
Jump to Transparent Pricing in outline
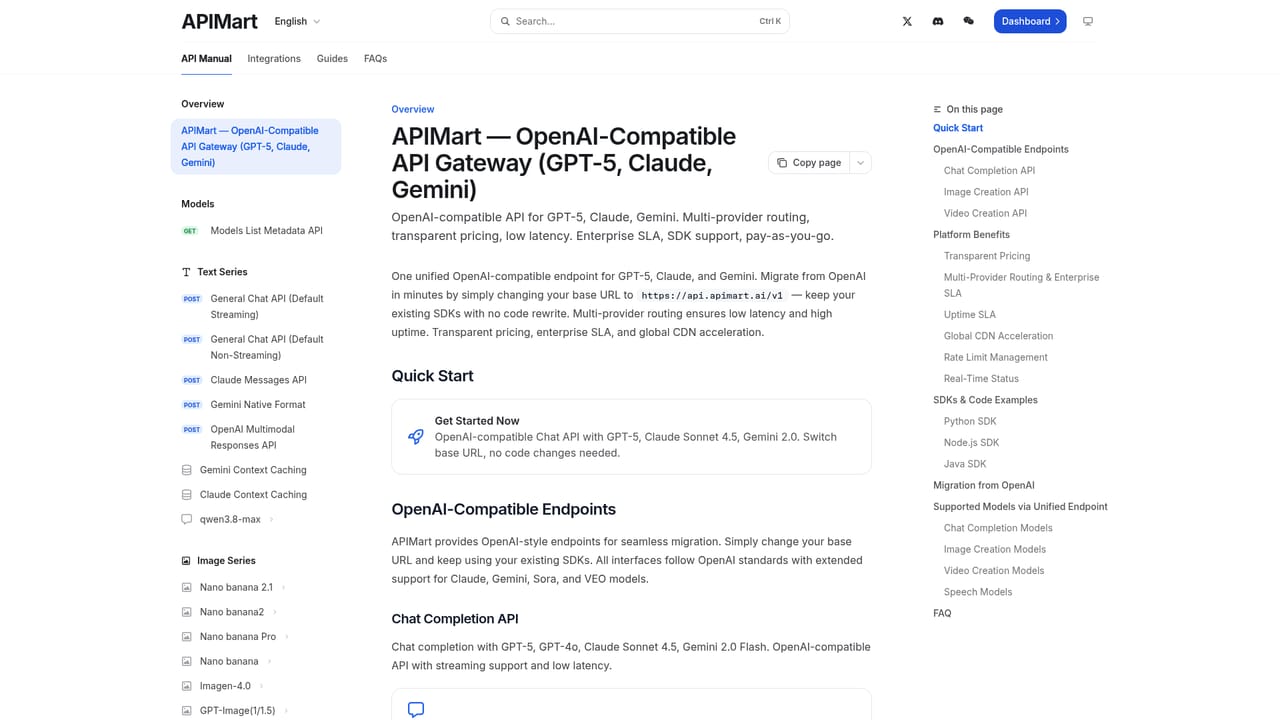point(987,256)
